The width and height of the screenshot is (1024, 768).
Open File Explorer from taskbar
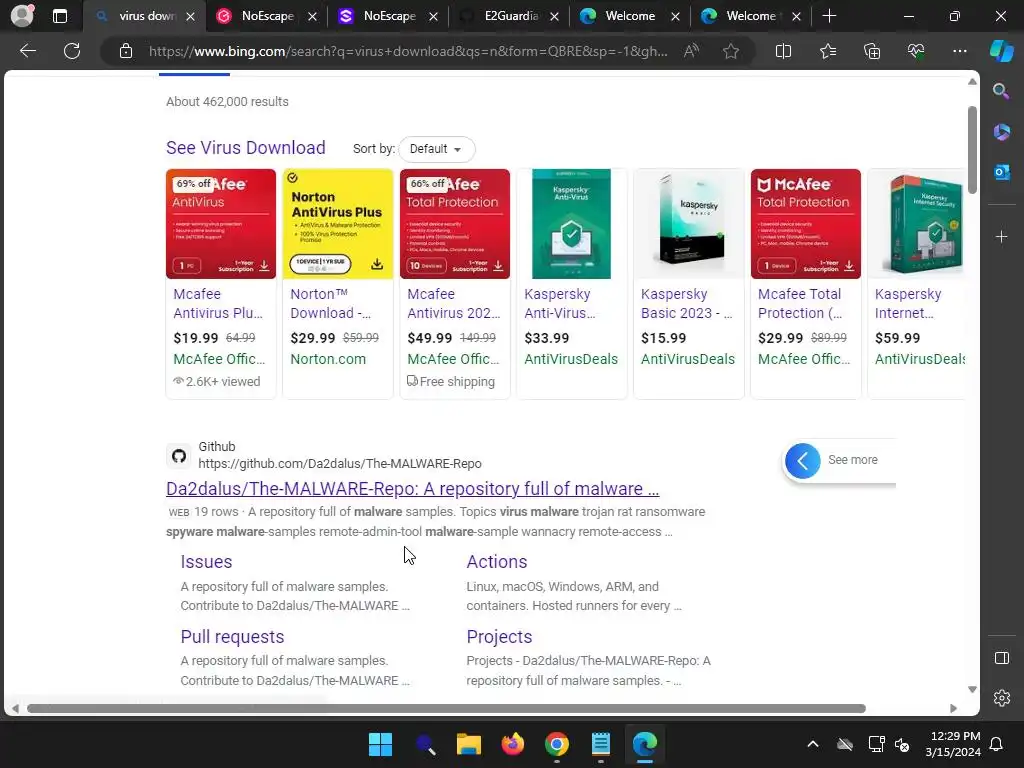pyautogui.click(x=468, y=744)
